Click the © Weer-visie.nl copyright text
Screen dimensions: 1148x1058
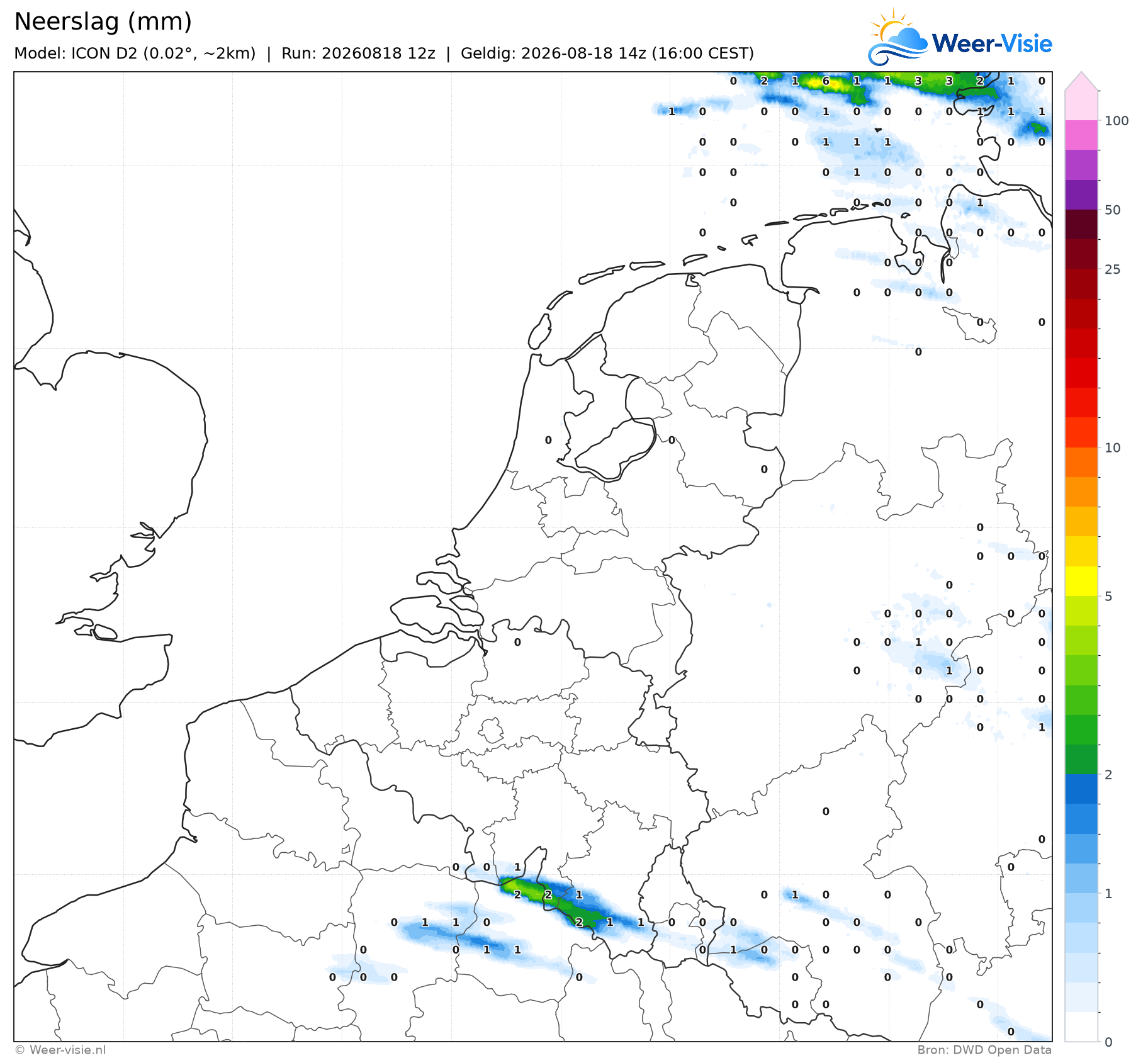(x=60, y=1050)
